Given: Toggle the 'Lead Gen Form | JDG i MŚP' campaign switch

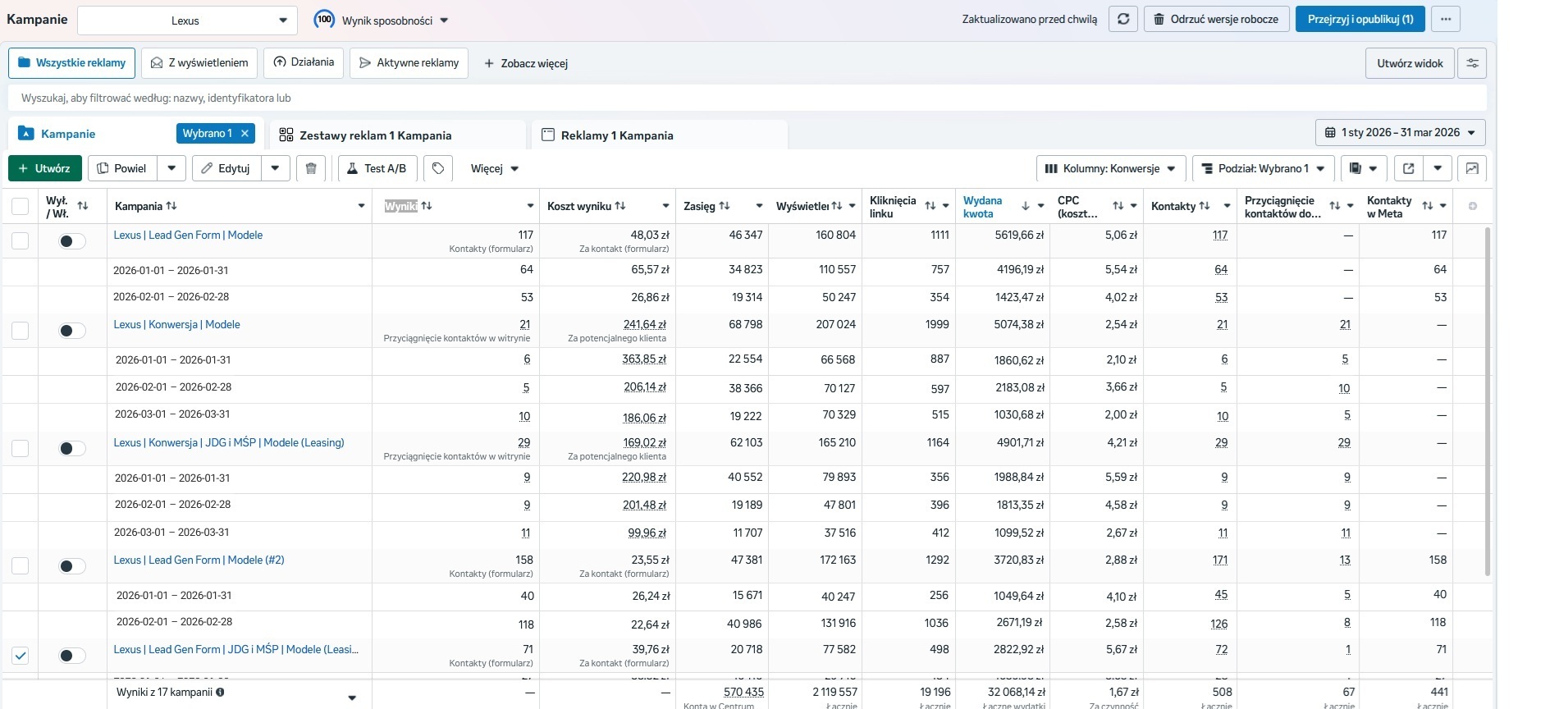Looking at the screenshot, I should (x=72, y=656).
